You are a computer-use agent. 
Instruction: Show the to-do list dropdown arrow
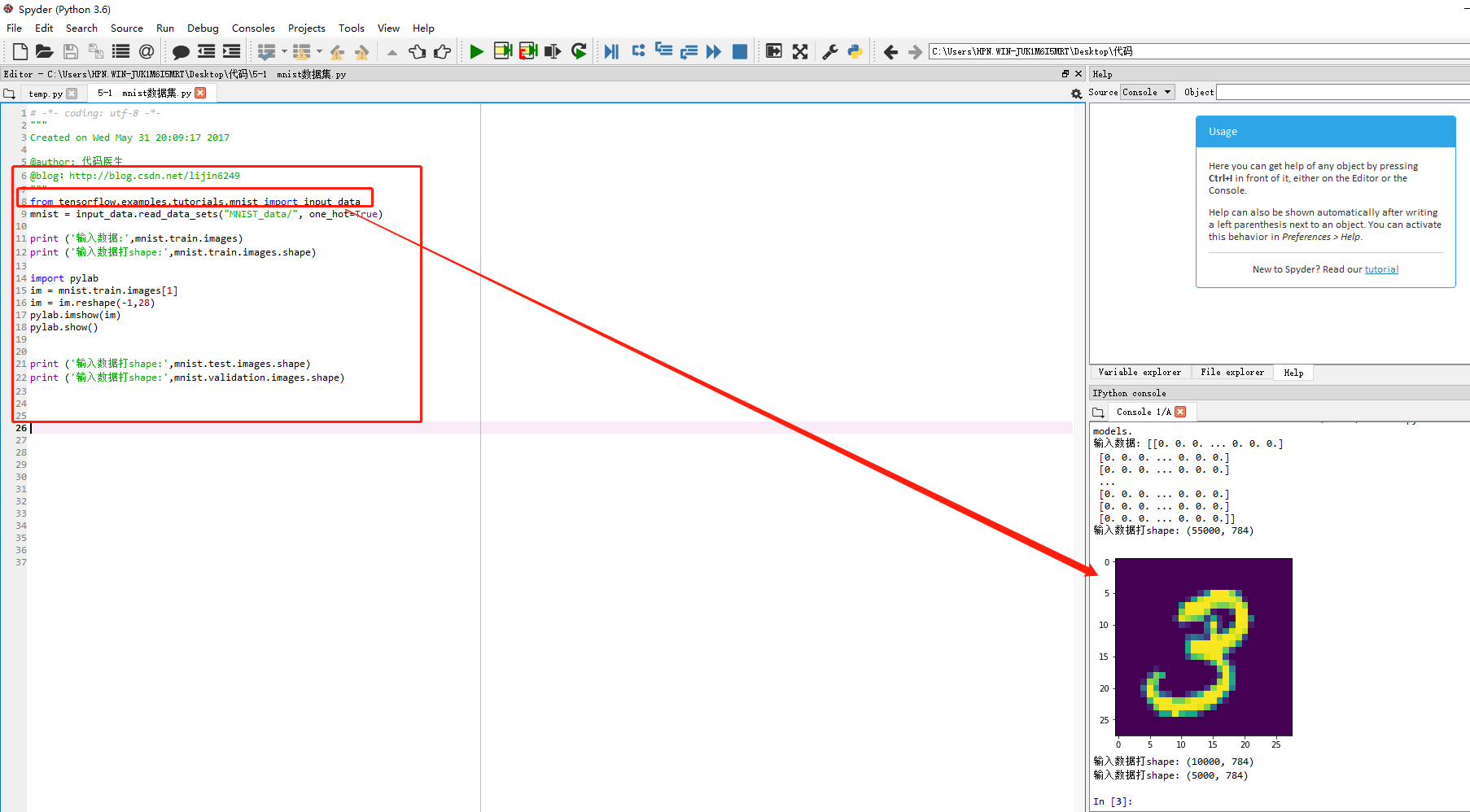click(284, 51)
